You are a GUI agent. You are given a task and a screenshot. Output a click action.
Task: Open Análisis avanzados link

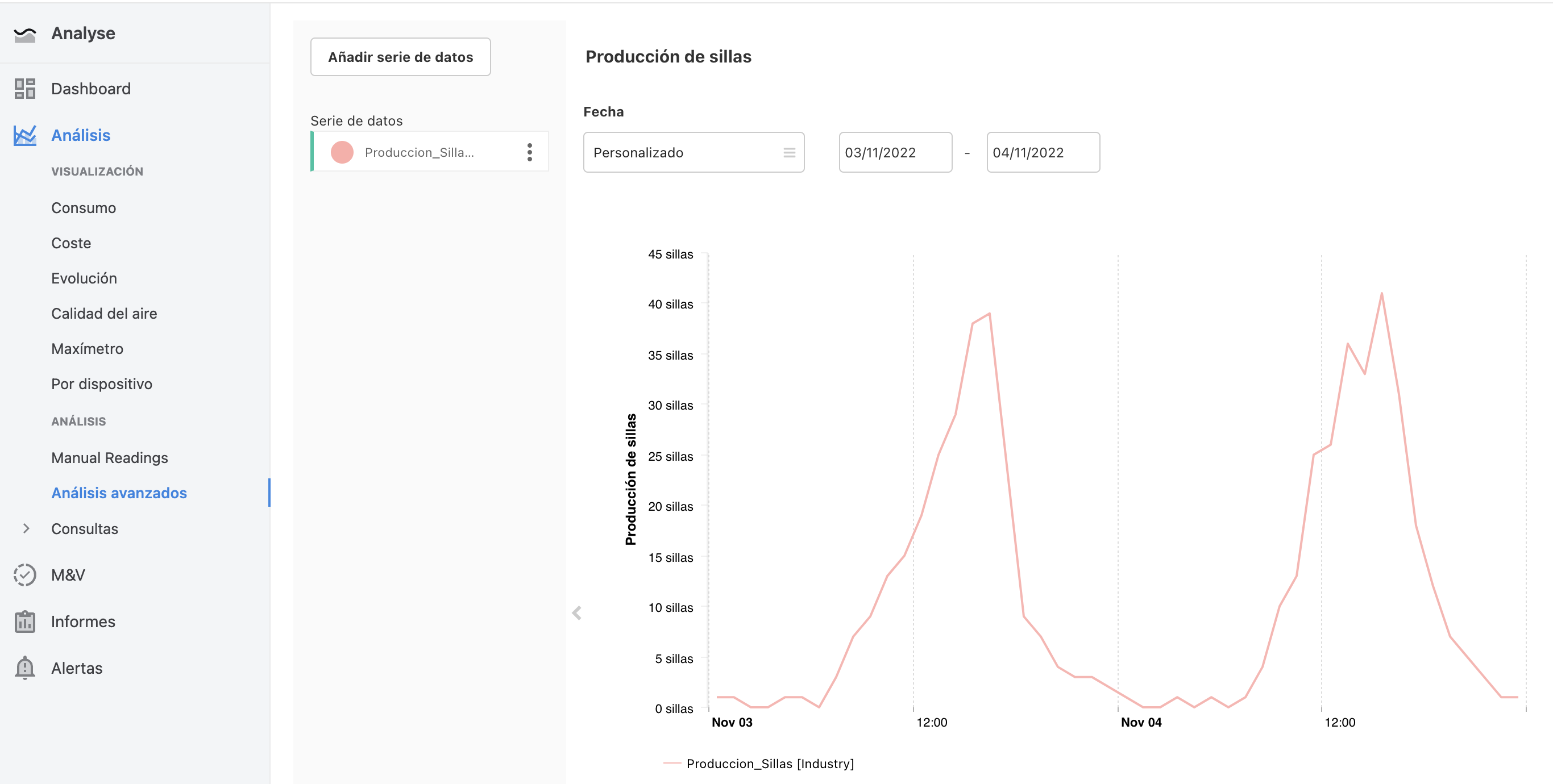tap(119, 493)
